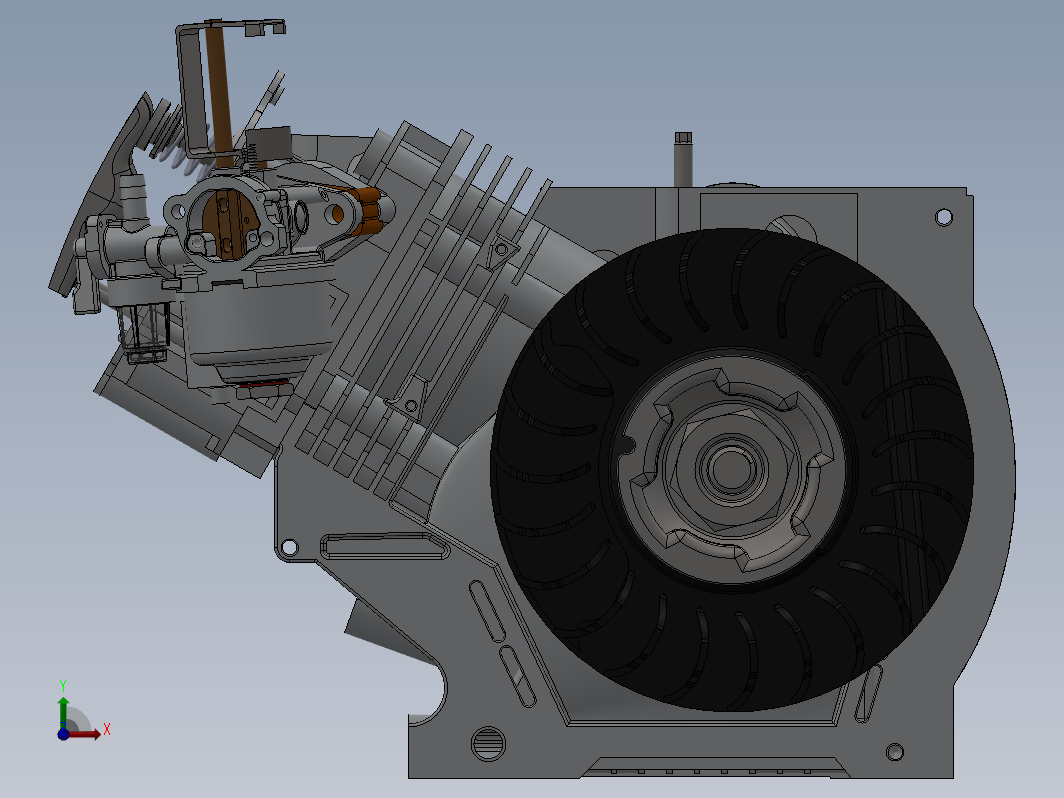Select the vertical bolt on top of crankcase
1064x798 pixels.
click(683, 159)
